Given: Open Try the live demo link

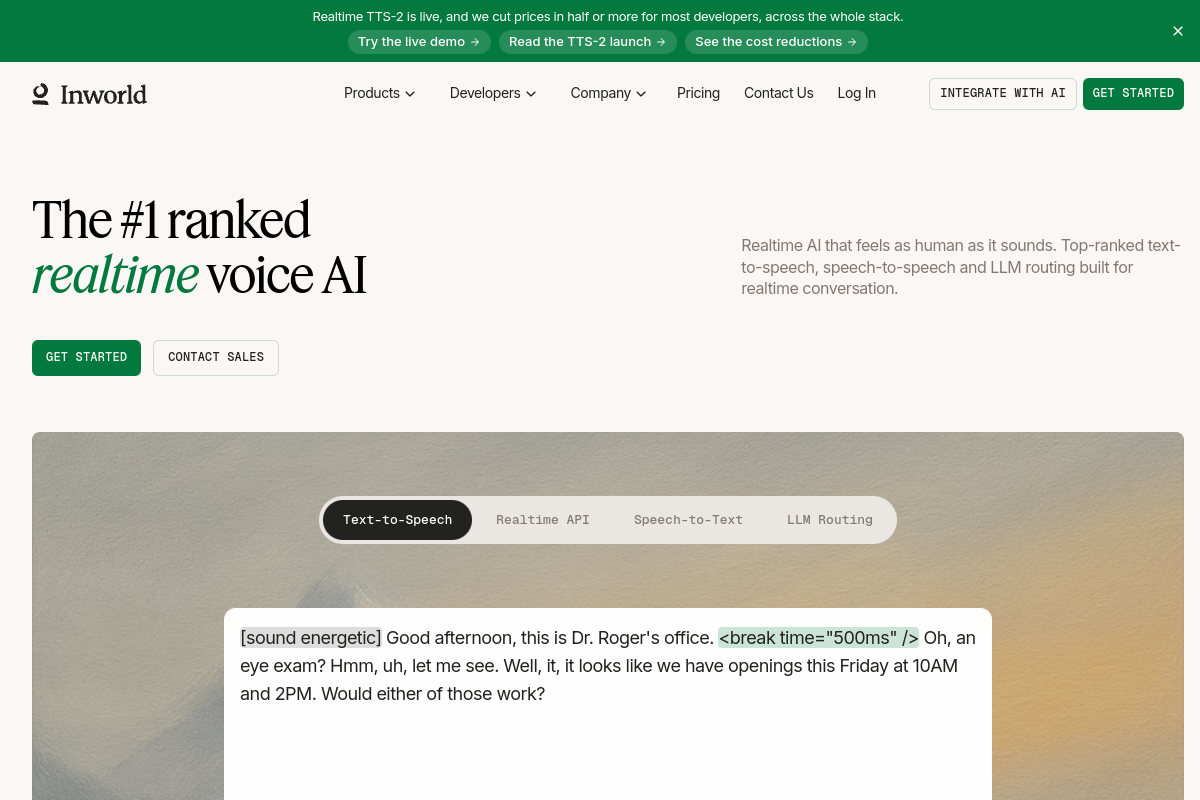Looking at the screenshot, I should pos(420,42).
